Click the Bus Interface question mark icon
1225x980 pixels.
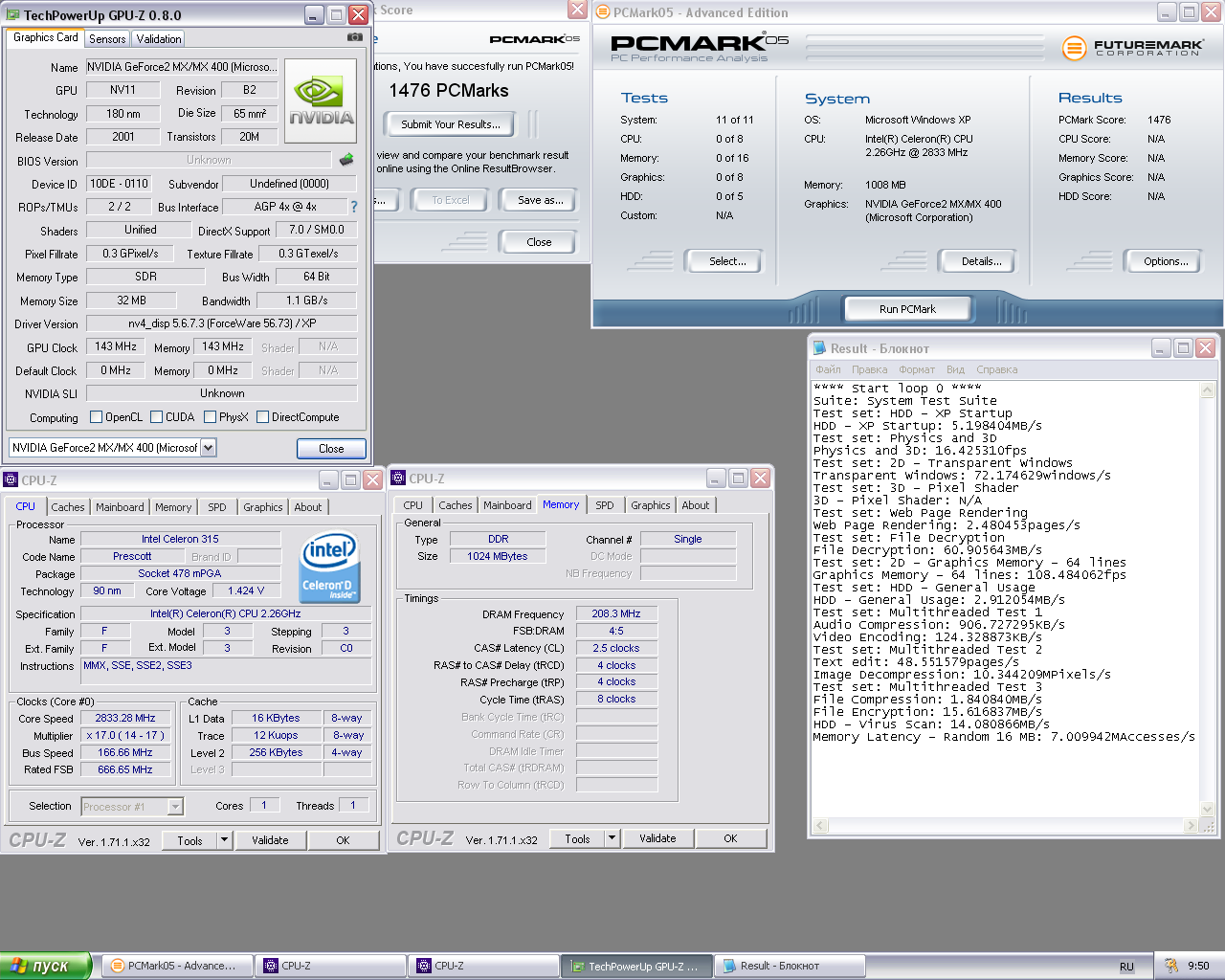[354, 207]
